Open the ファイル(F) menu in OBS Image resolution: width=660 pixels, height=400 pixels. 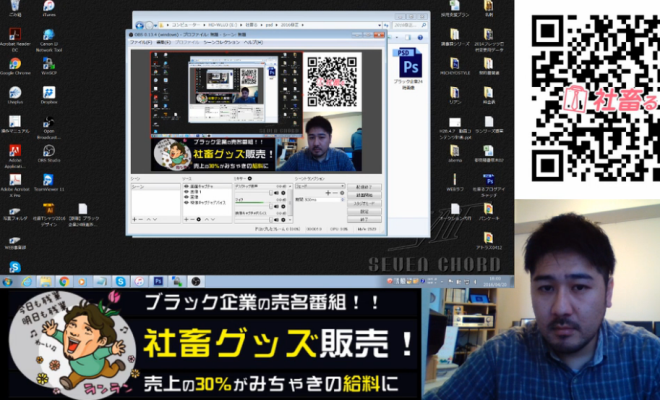141,43
